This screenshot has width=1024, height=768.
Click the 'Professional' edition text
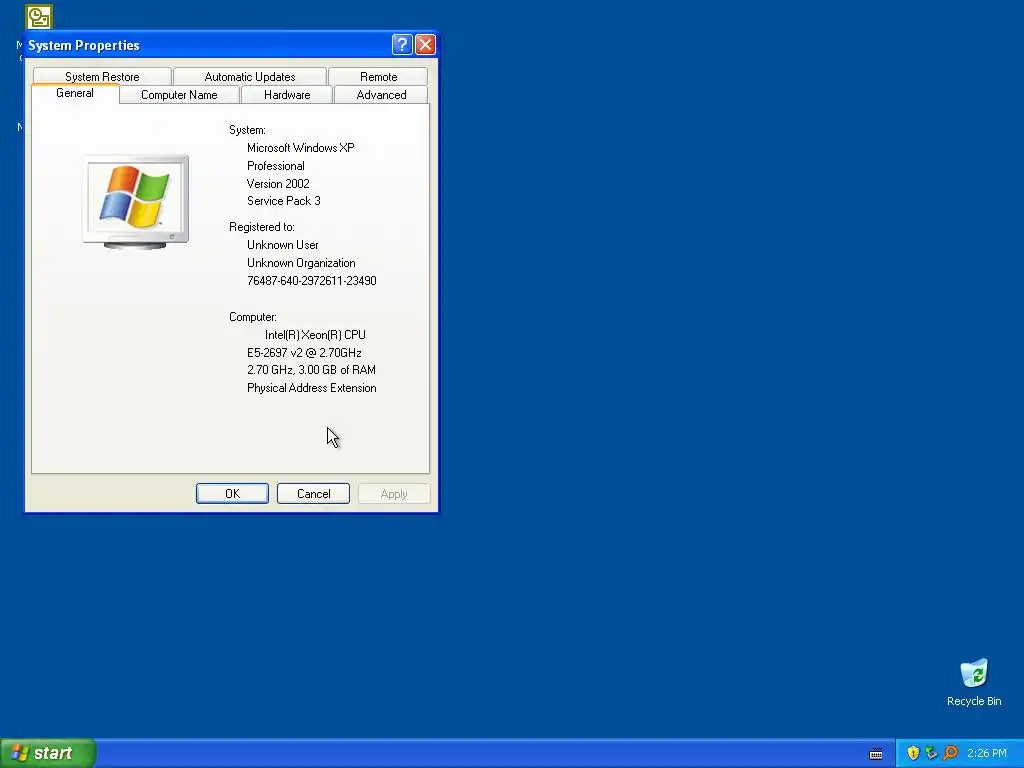[276, 166]
